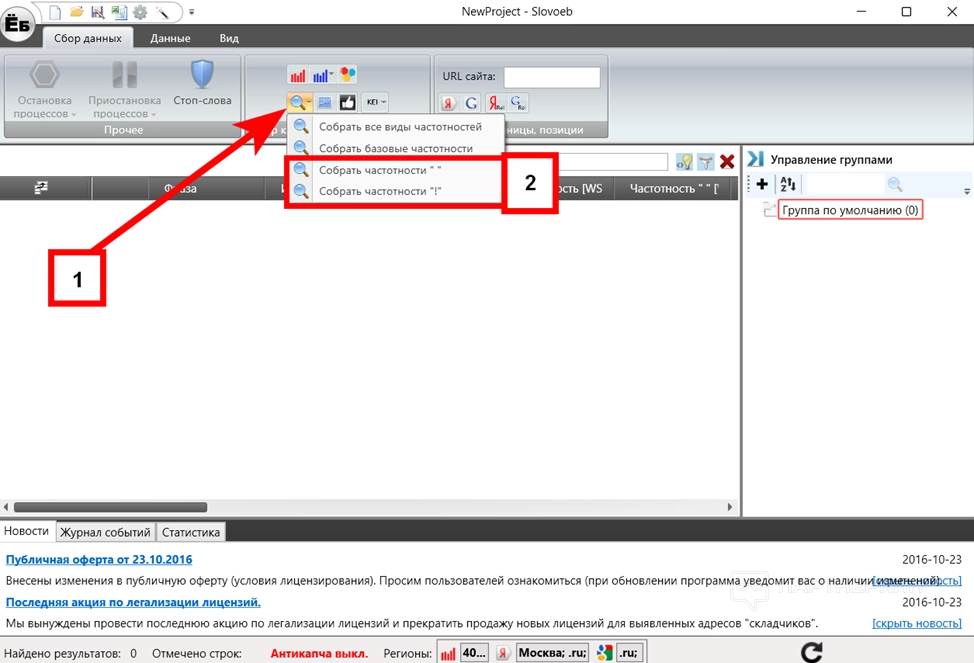Click the Google relevance G Rel icon
The image size is (974, 663).
tap(518, 103)
